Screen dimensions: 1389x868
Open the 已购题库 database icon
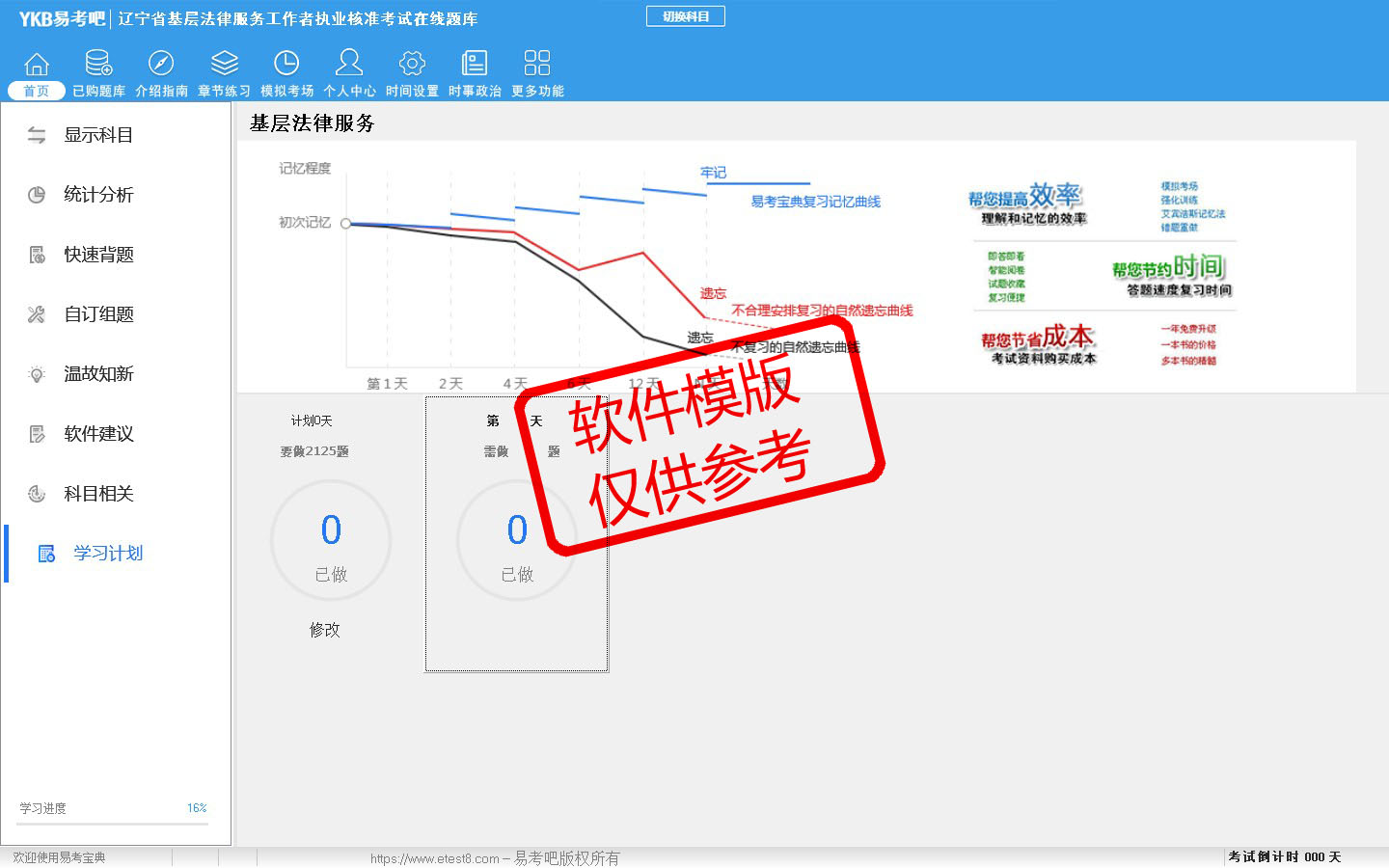click(x=98, y=65)
